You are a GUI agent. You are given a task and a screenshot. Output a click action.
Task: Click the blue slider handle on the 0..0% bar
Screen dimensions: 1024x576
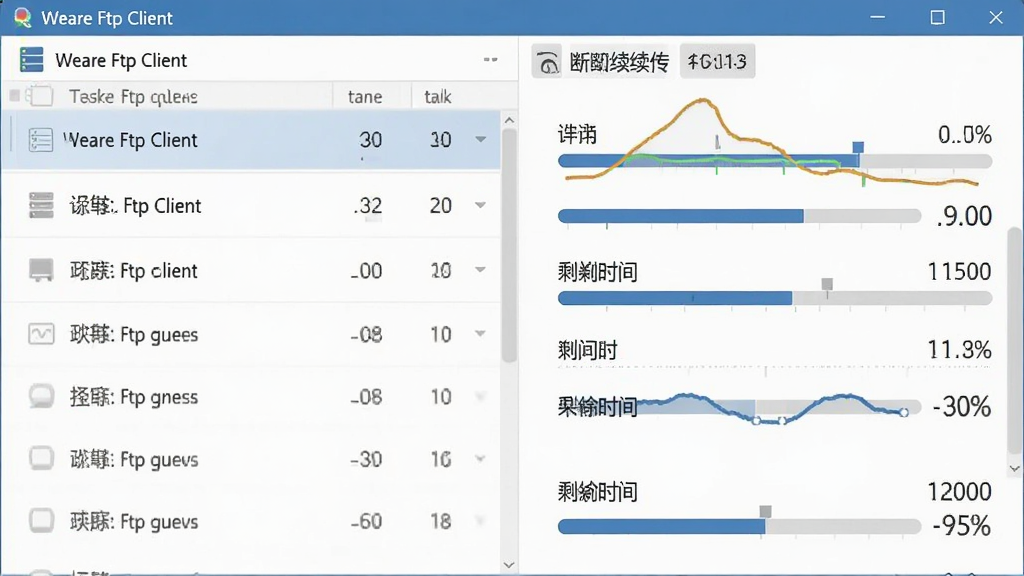coord(858,148)
